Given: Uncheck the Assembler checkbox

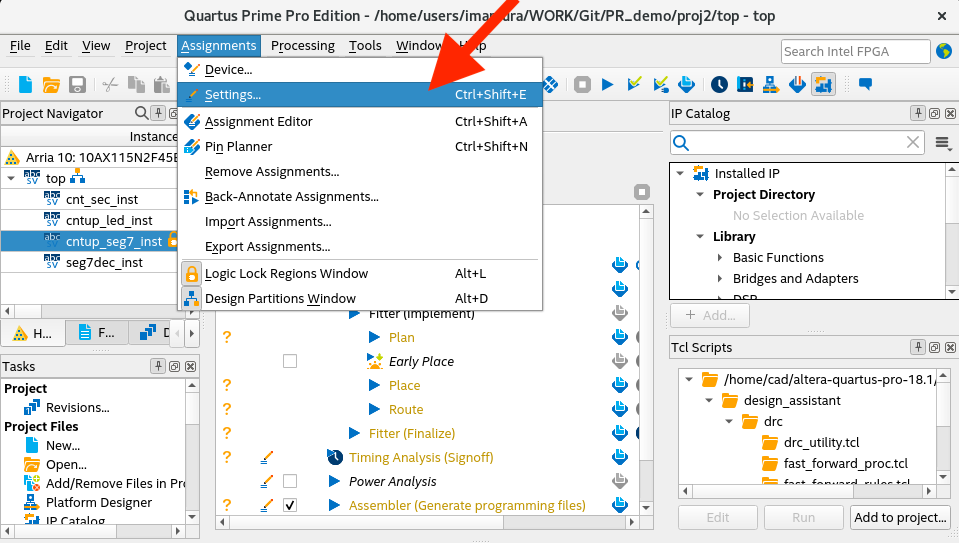Looking at the screenshot, I should tap(290, 505).
